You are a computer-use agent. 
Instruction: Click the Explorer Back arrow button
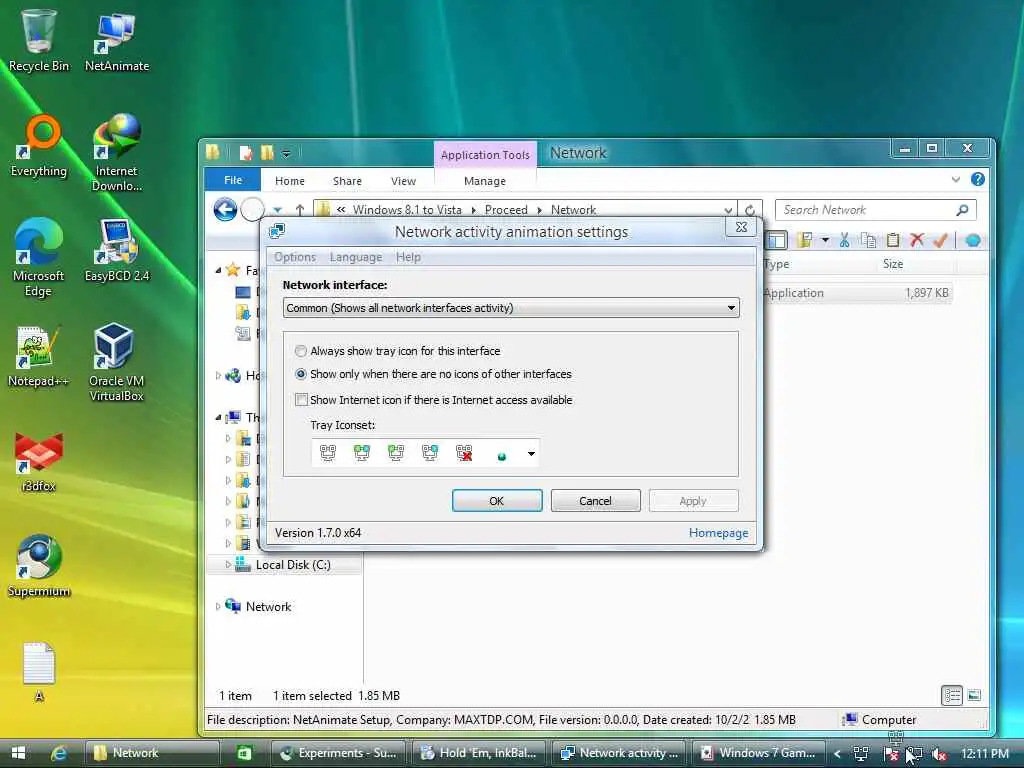(225, 210)
